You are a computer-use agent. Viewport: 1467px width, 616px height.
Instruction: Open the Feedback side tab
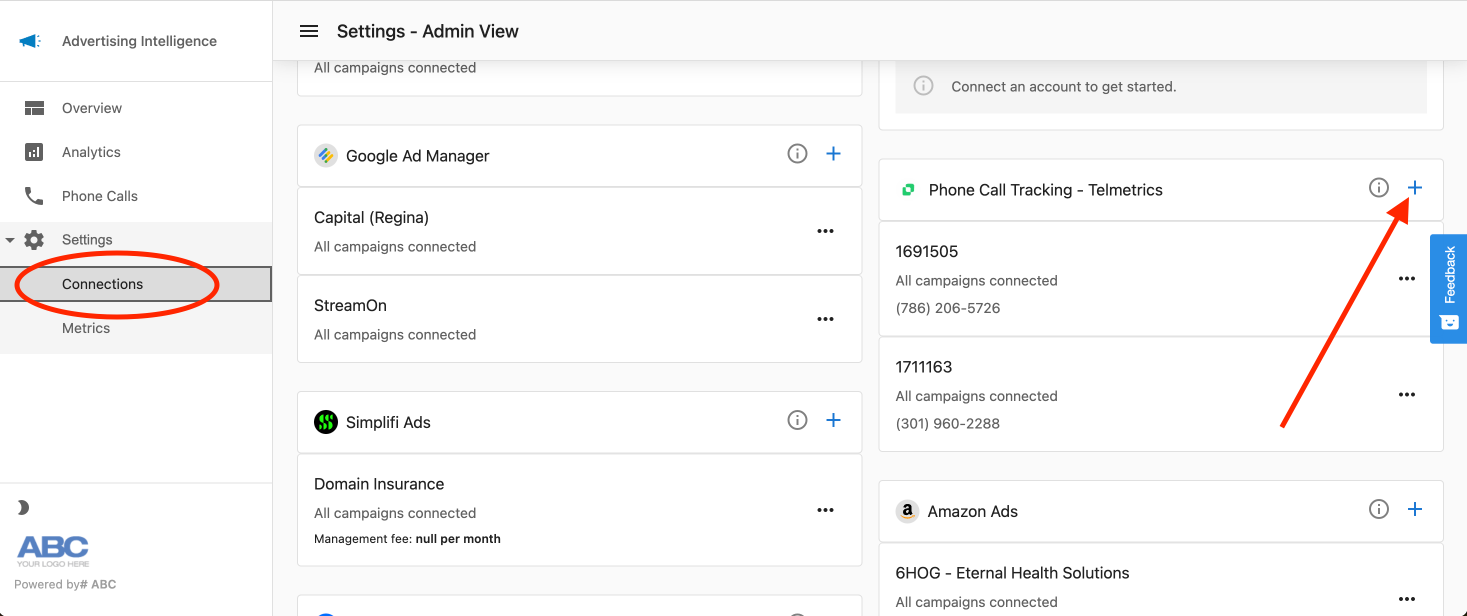1449,289
